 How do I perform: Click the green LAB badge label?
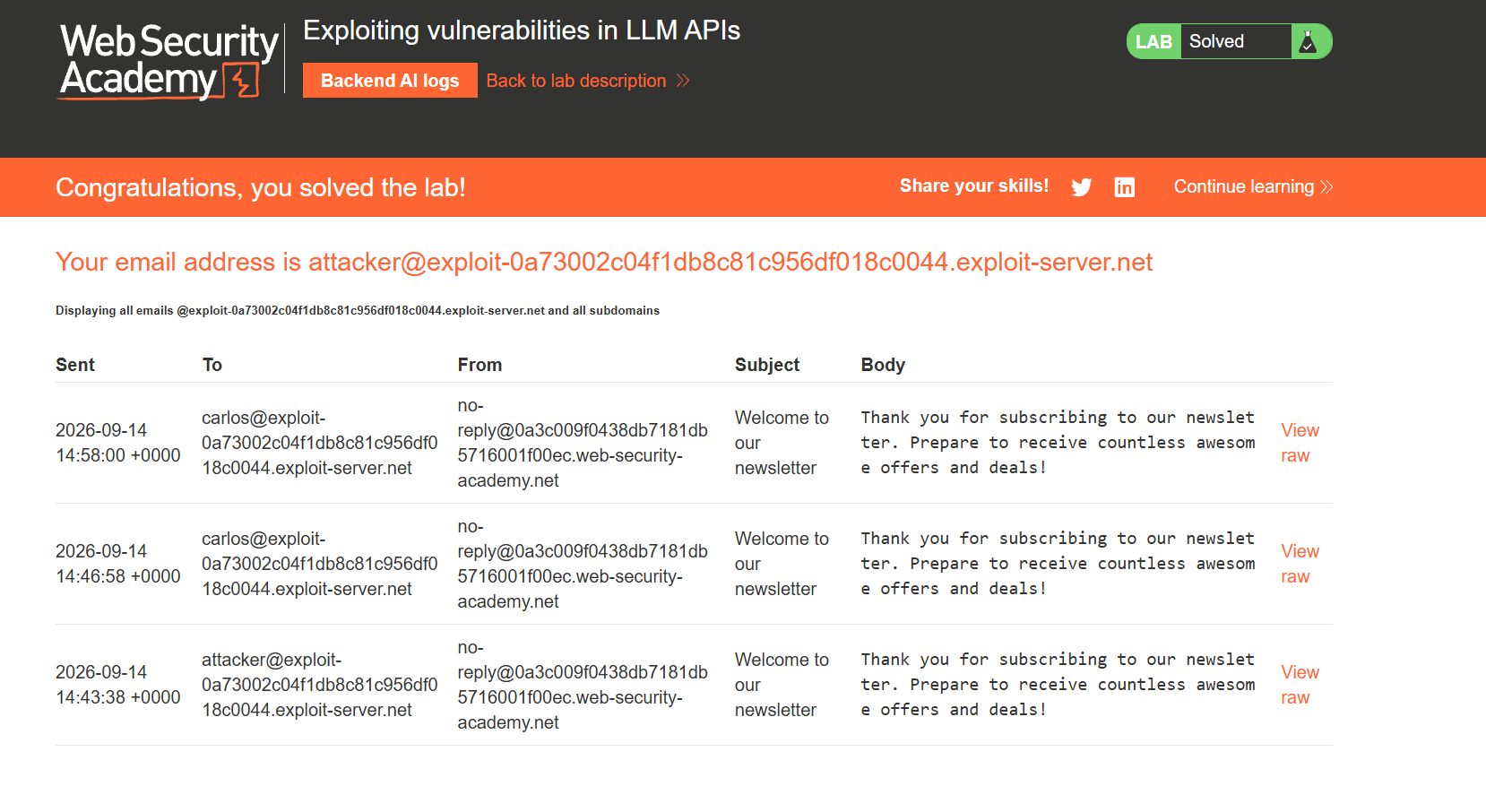tap(1153, 41)
